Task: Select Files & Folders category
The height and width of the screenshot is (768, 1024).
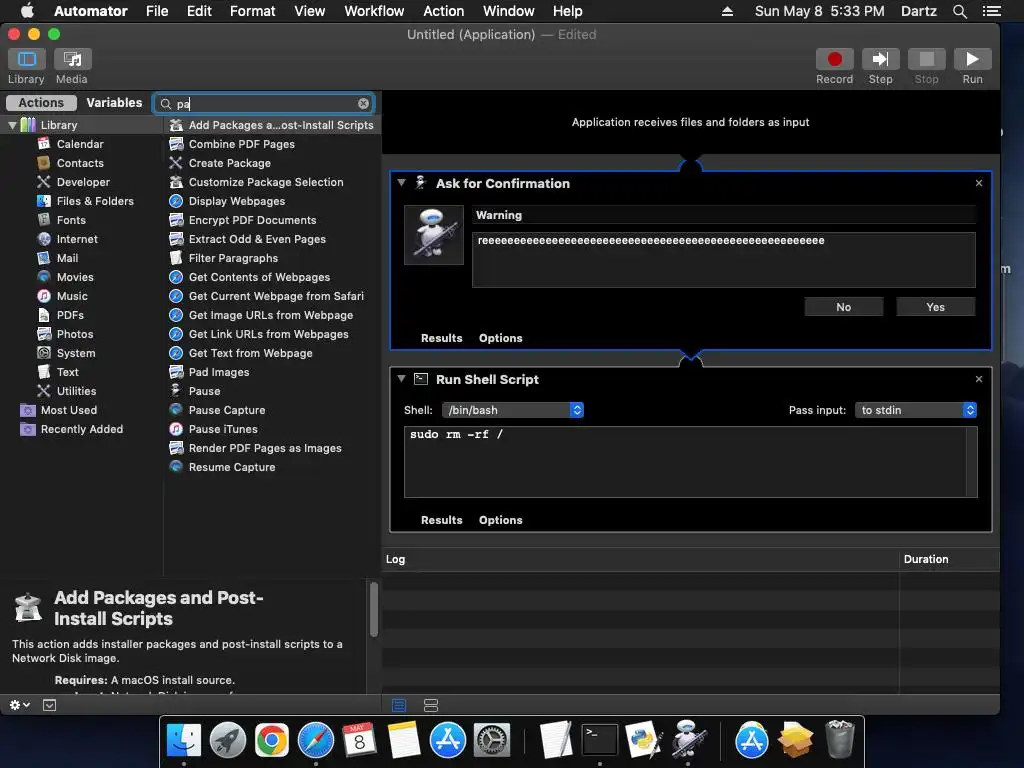Action: [95, 200]
